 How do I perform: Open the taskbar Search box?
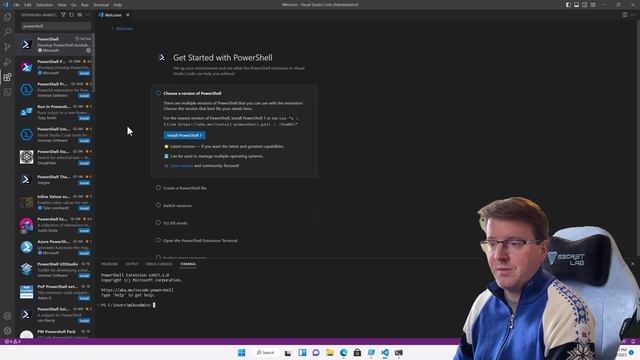point(266,353)
